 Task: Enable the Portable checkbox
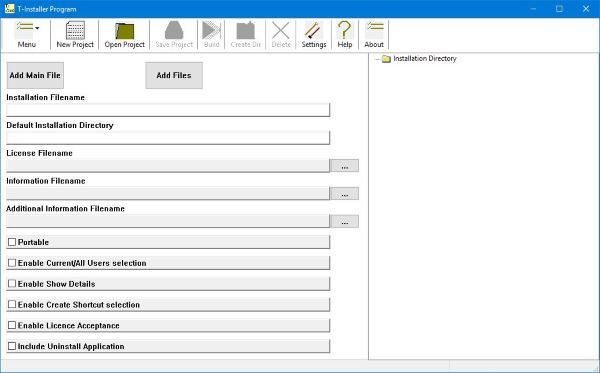(12, 242)
